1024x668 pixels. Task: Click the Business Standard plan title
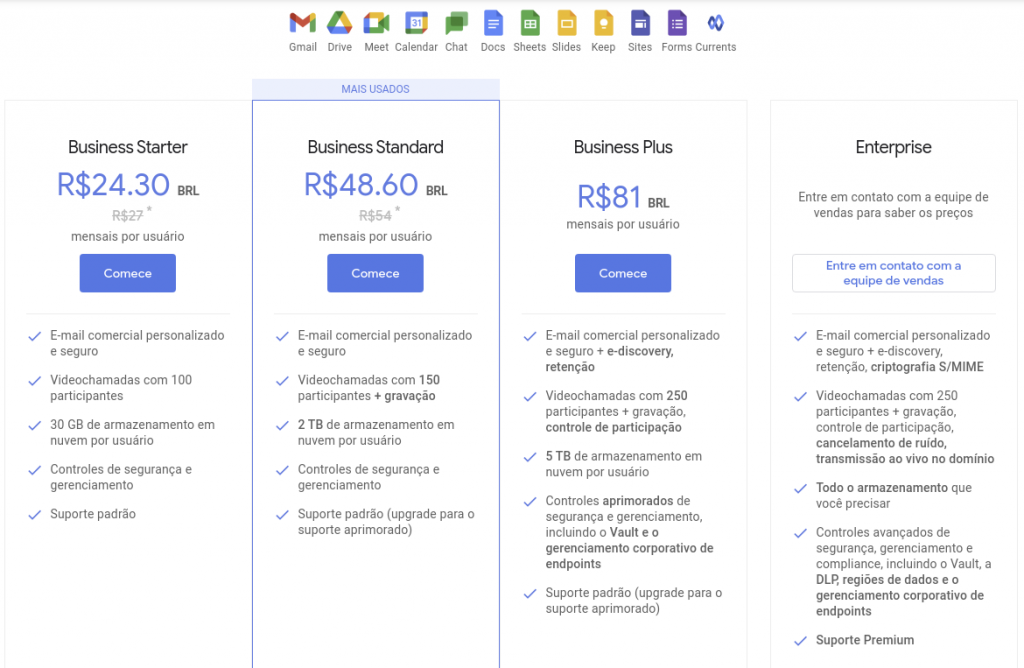375,147
